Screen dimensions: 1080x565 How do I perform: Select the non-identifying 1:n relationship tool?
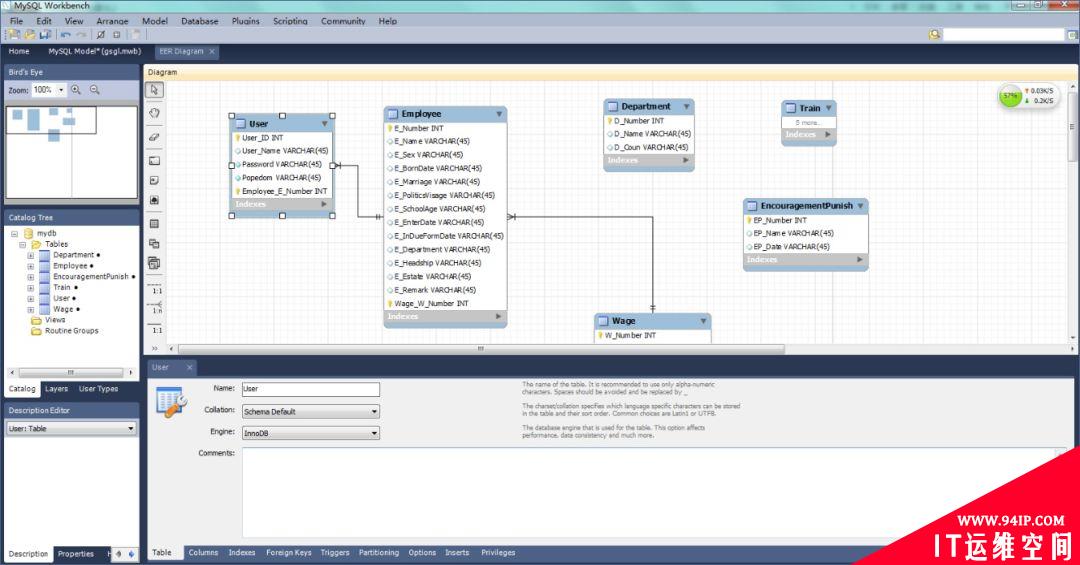[156, 308]
